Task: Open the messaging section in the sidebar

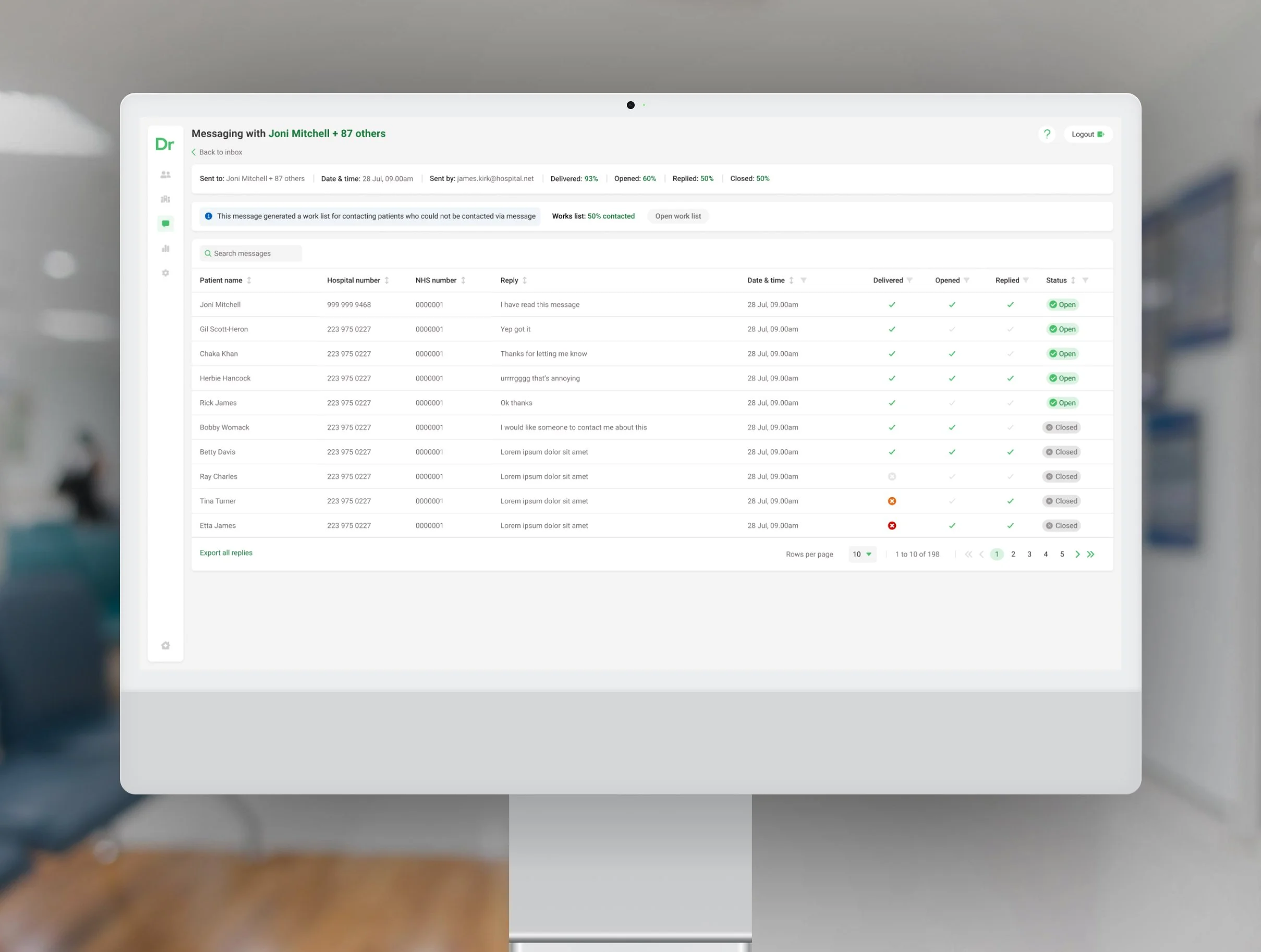Action: tap(165, 223)
